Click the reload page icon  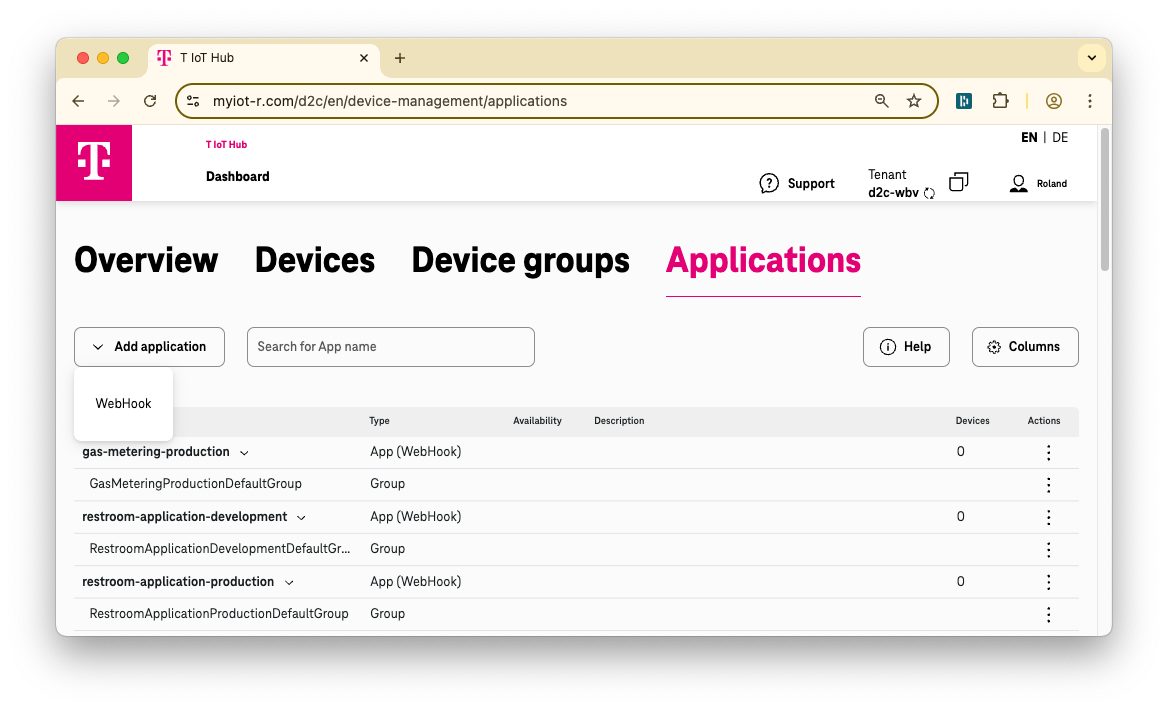pos(150,101)
